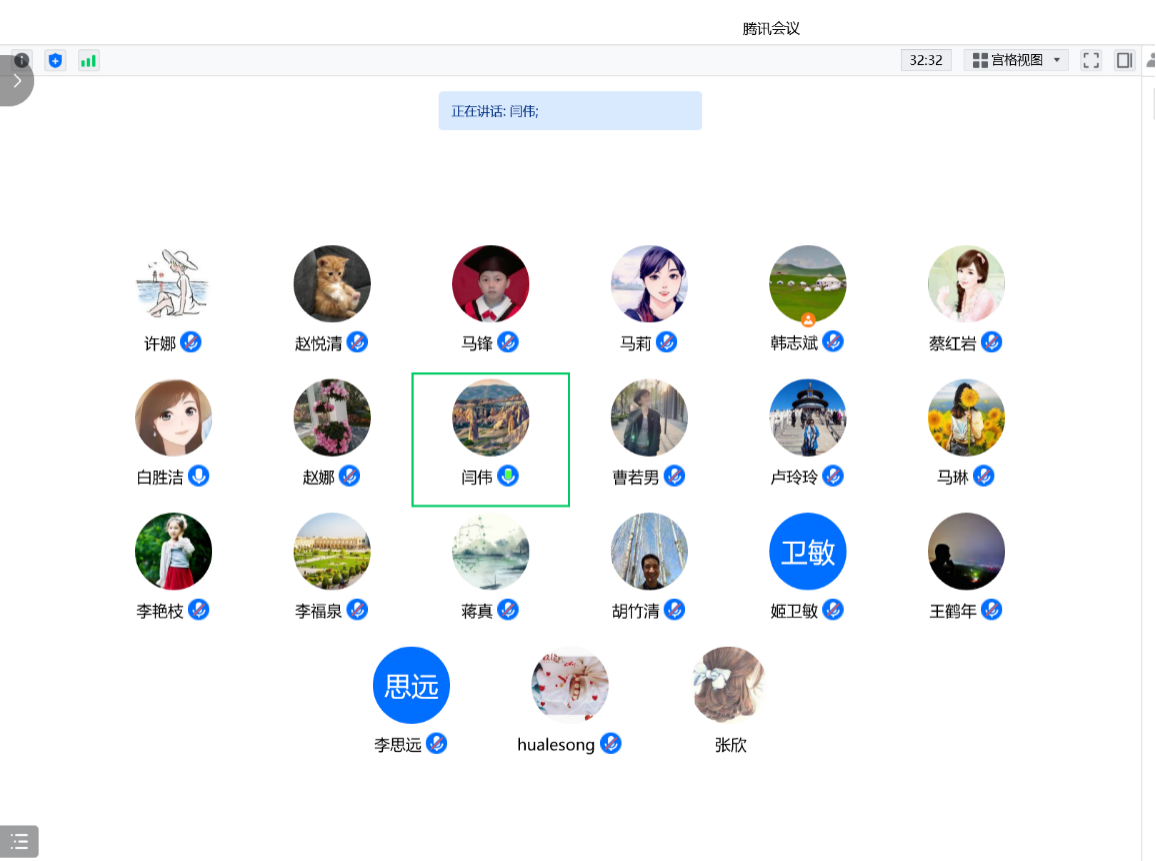Click the 32:32 meeting timer
This screenshot has height=861, width=1156.
(x=926, y=60)
